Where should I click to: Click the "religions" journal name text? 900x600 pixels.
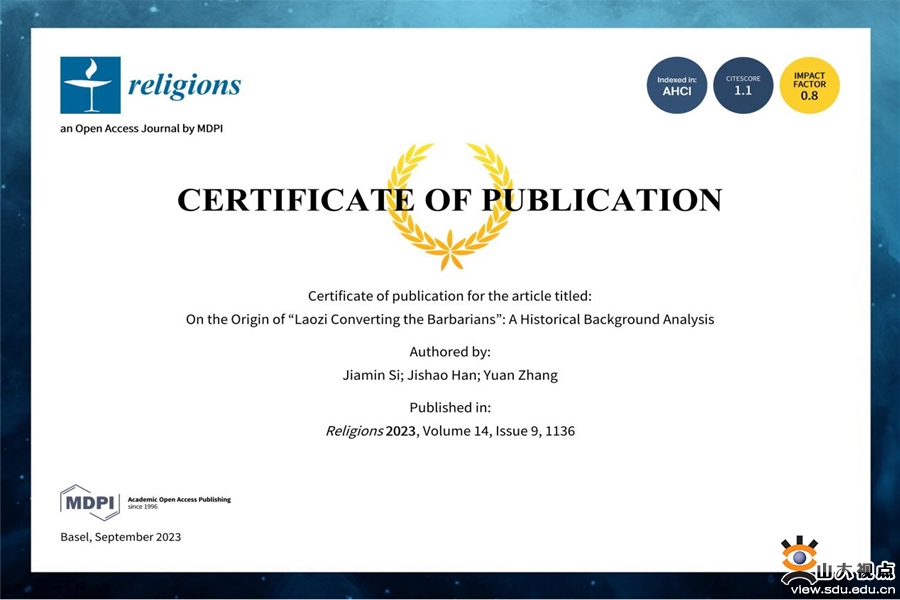(184, 85)
